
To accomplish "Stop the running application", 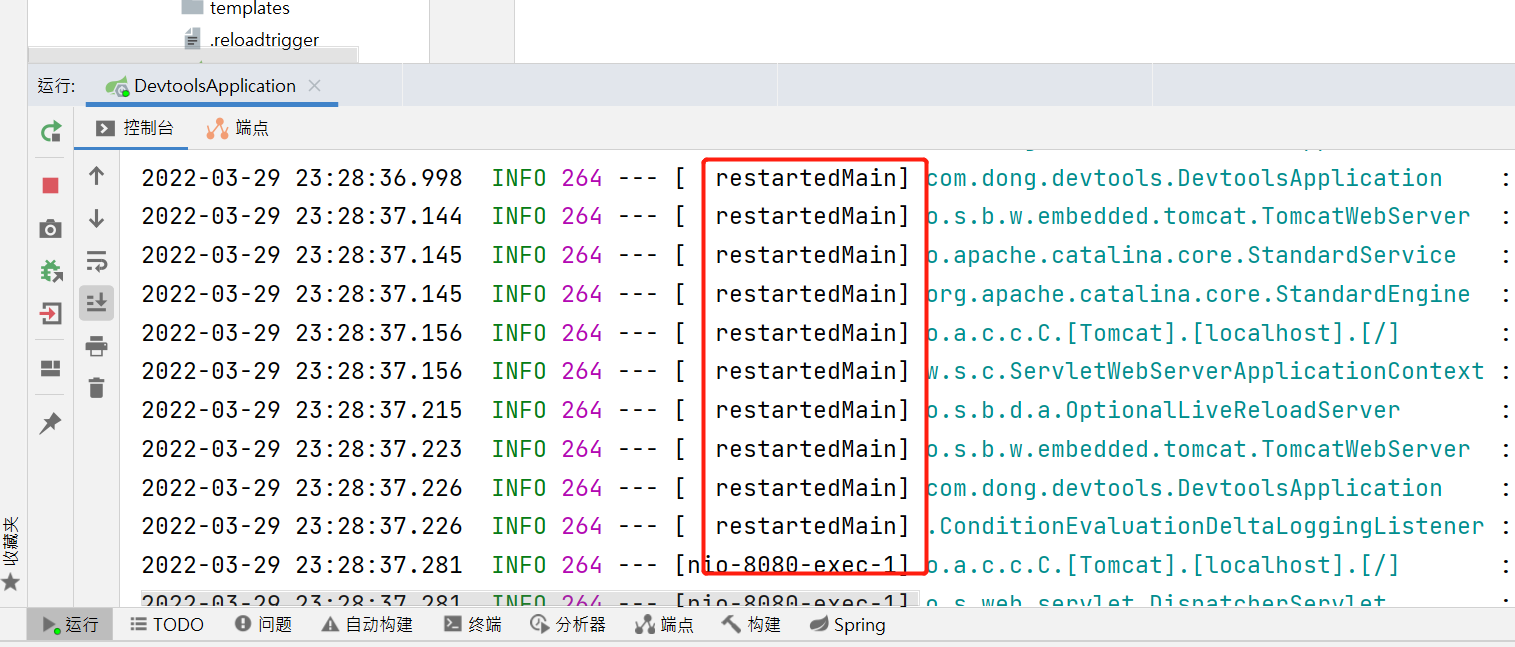I will tap(49, 185).
